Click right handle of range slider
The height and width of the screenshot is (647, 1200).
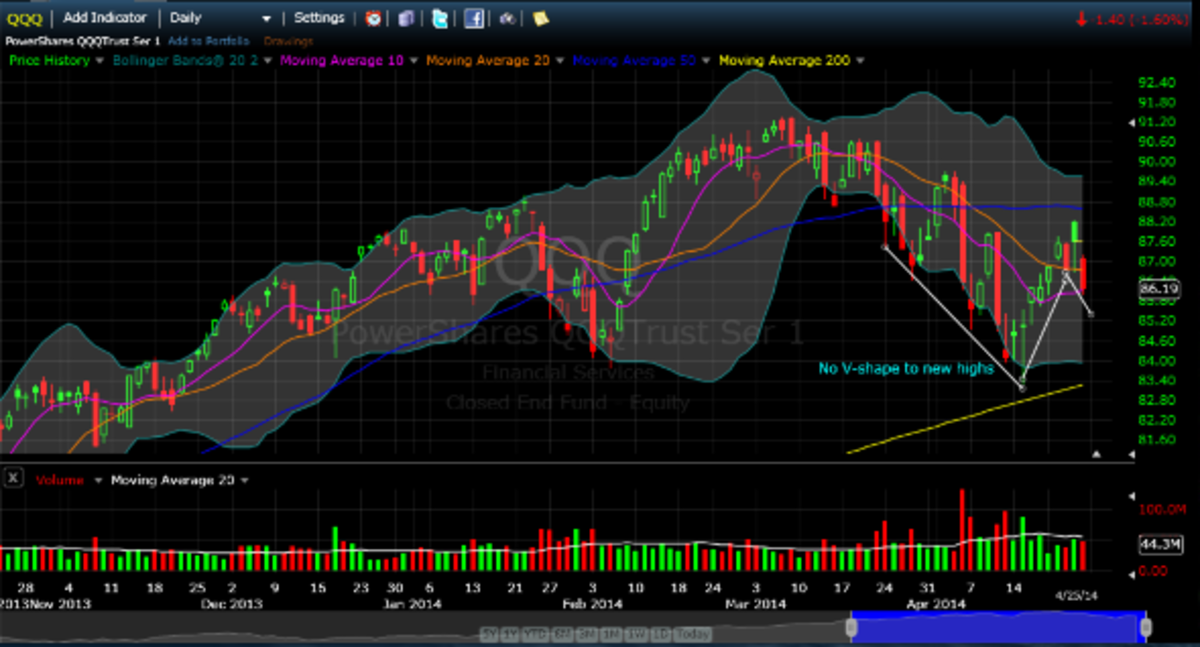point(1146,627)
